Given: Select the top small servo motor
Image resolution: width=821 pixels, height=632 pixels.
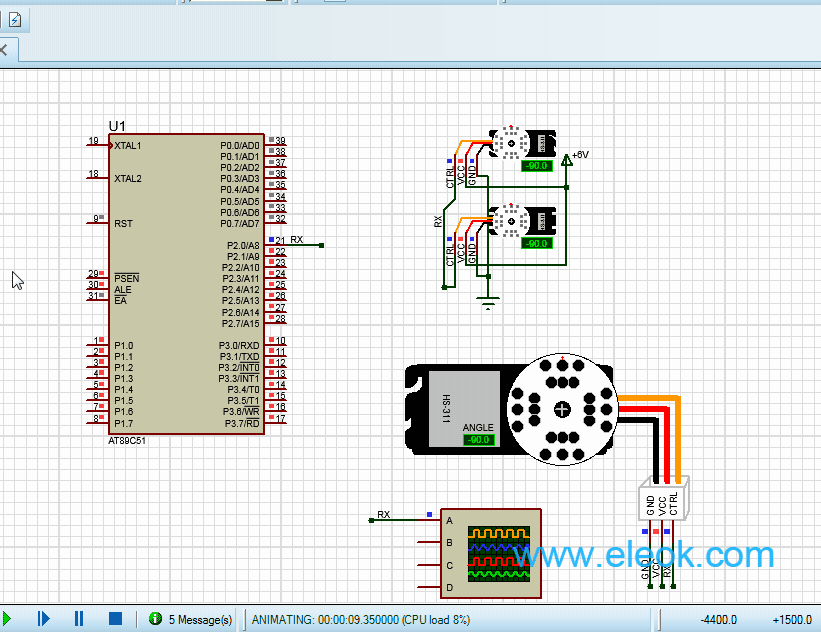Looking at the screenshot, I should point(522,143).
